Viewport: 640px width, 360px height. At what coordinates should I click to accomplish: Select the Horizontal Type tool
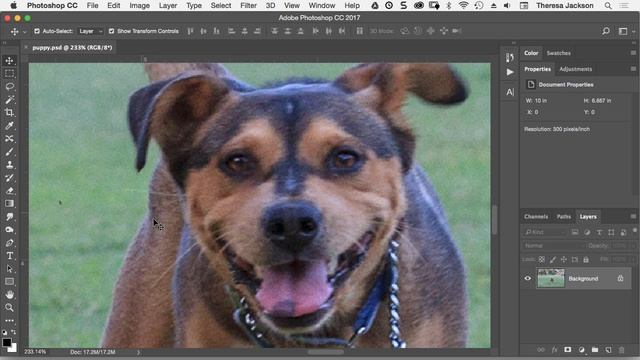(9, 256)
